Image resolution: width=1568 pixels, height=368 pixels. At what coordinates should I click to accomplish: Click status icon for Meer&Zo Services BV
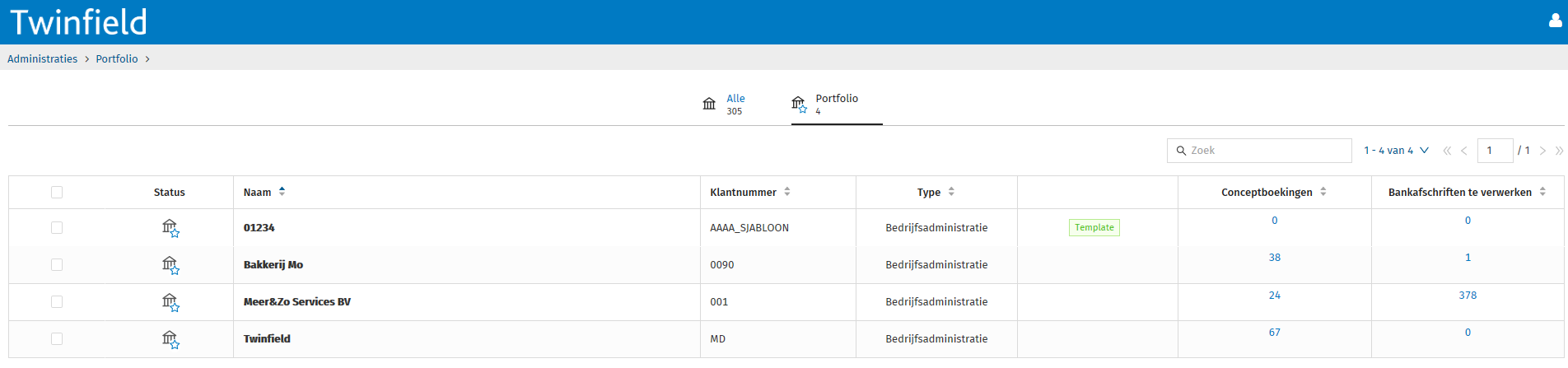tap(170, 302)
